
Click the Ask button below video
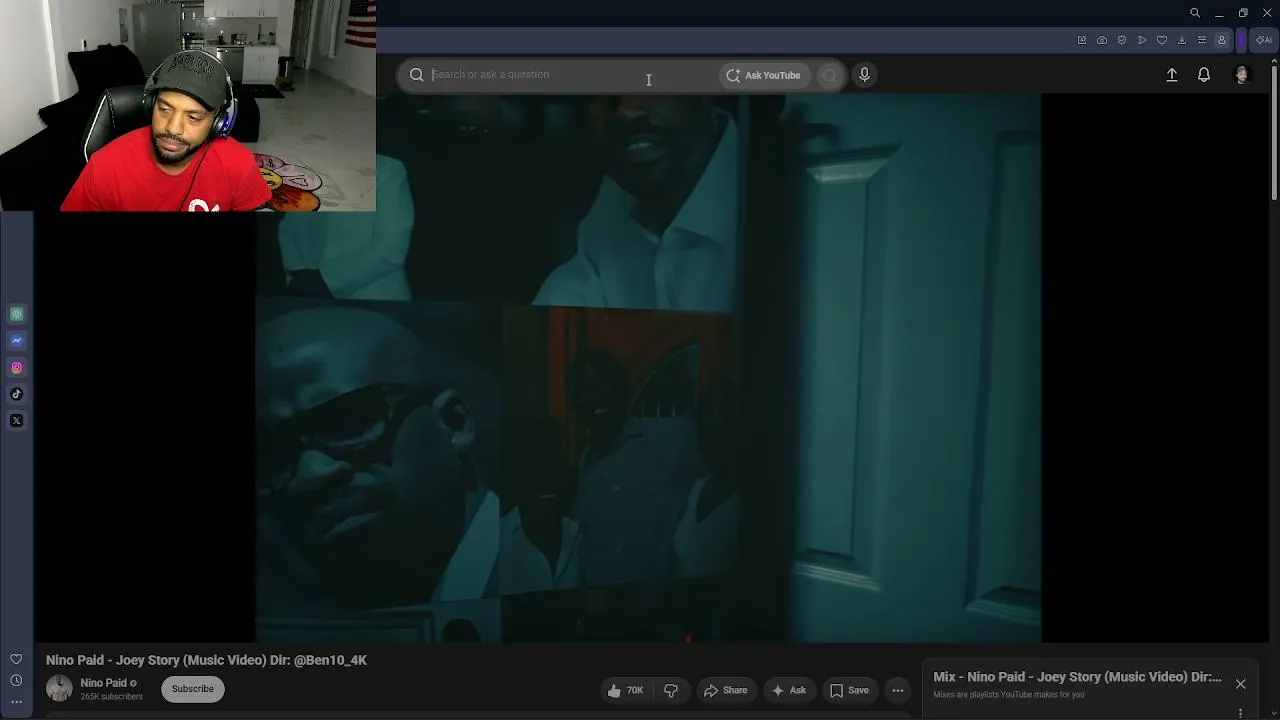tap(789, 690)
